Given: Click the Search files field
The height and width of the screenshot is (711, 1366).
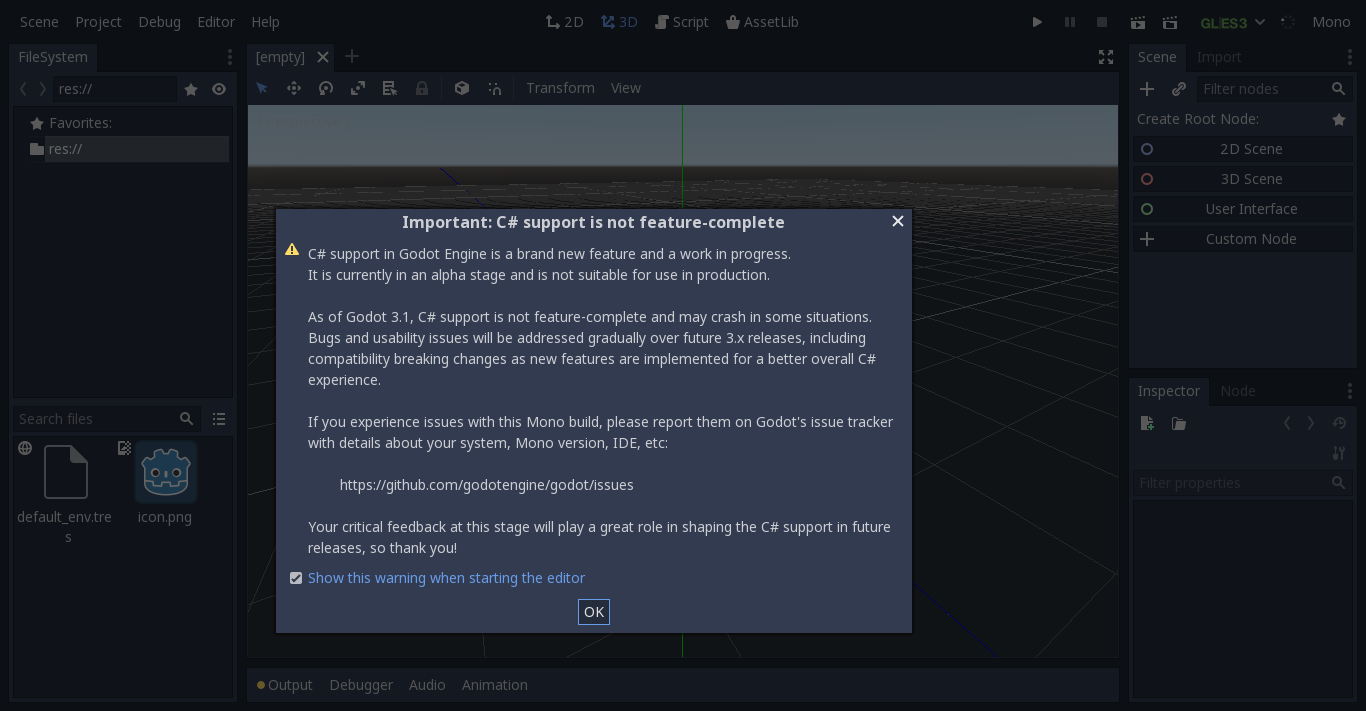Looking at the screenshot, I should [106, 419].
